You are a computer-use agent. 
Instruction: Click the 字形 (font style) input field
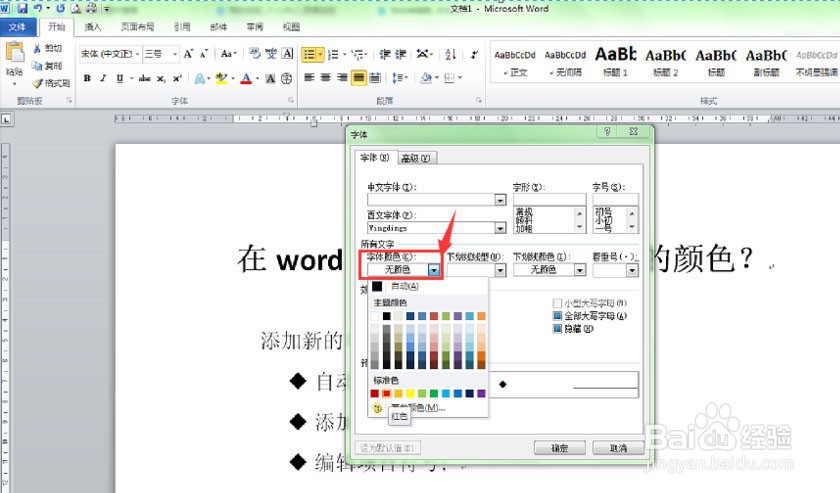[550, 200]
